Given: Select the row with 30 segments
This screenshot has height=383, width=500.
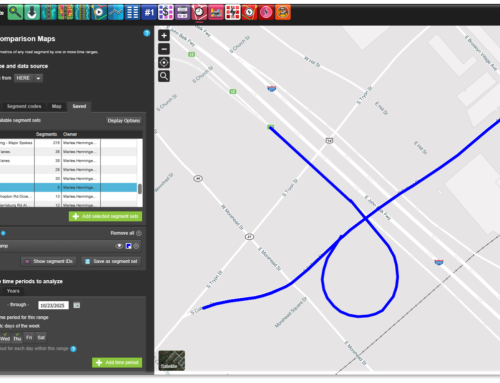Looking at the screenshot, I should pyautogui.click(x=68, y=179).
